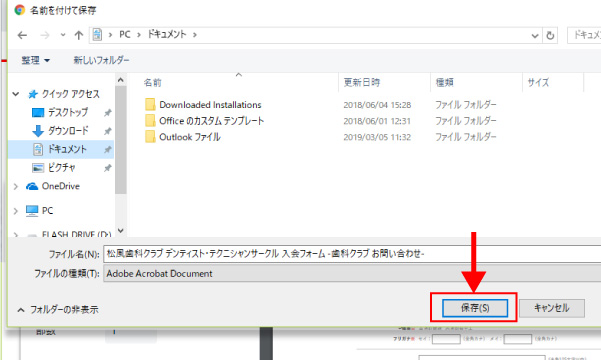
Task: Sort by the 更新日時 column header
Action: pyautogui.click(x=361, y=82)
